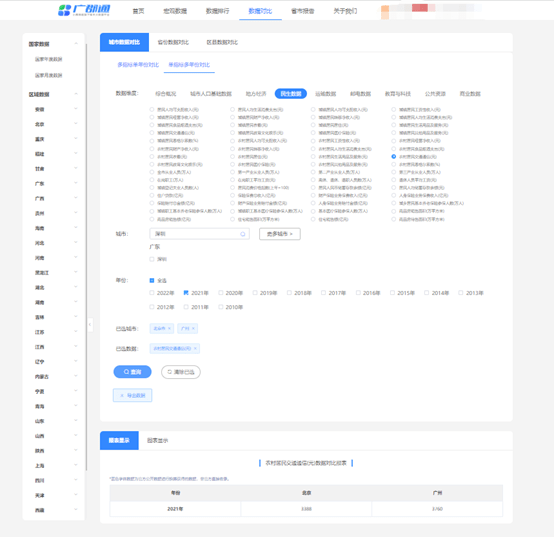Click the site logo in header
The image size is (554, 537).
84,10
